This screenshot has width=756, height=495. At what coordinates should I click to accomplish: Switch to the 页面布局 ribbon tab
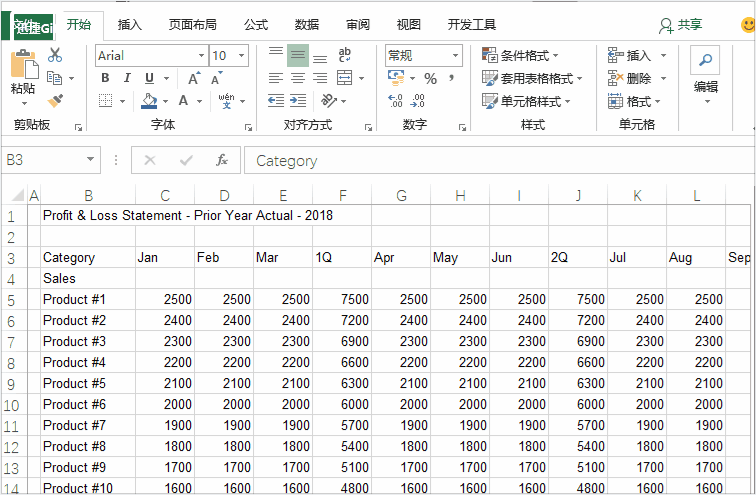pyautogui.click(x=193, y=25)
